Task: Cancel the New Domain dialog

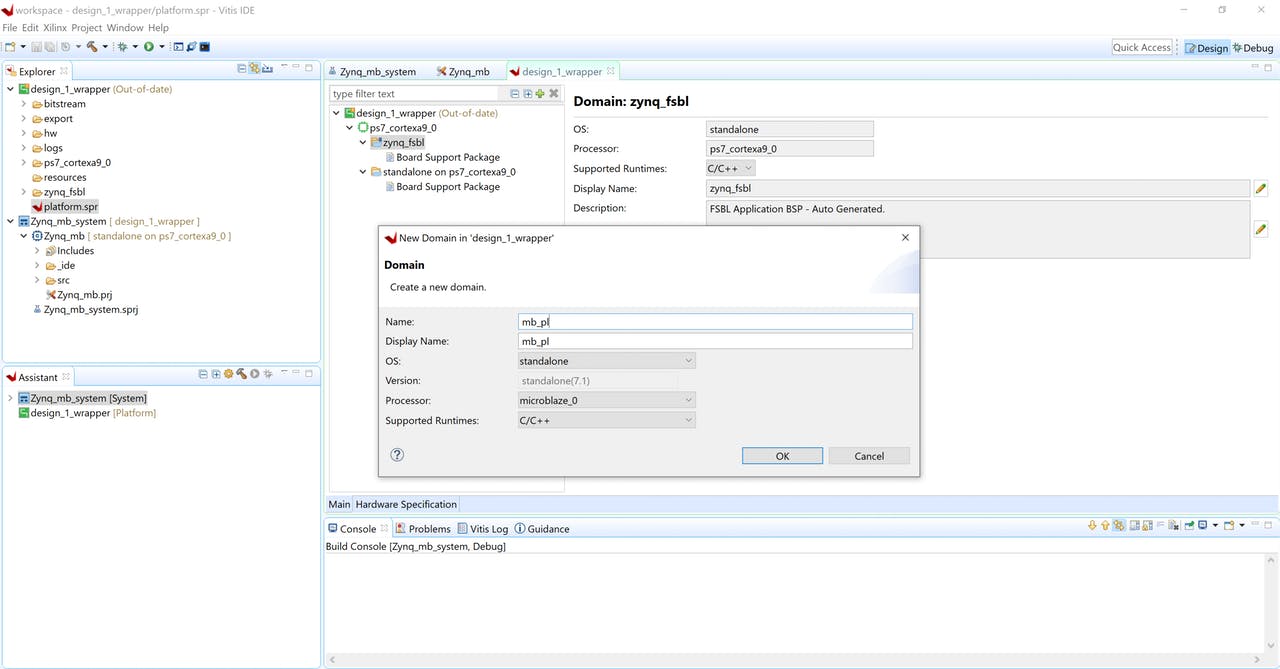Action: pyautogui.click(x=869, y=456)
